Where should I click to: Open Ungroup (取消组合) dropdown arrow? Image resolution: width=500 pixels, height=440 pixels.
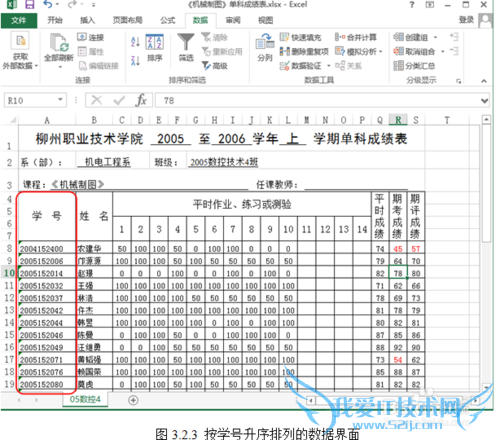click(x=442, y=52)
